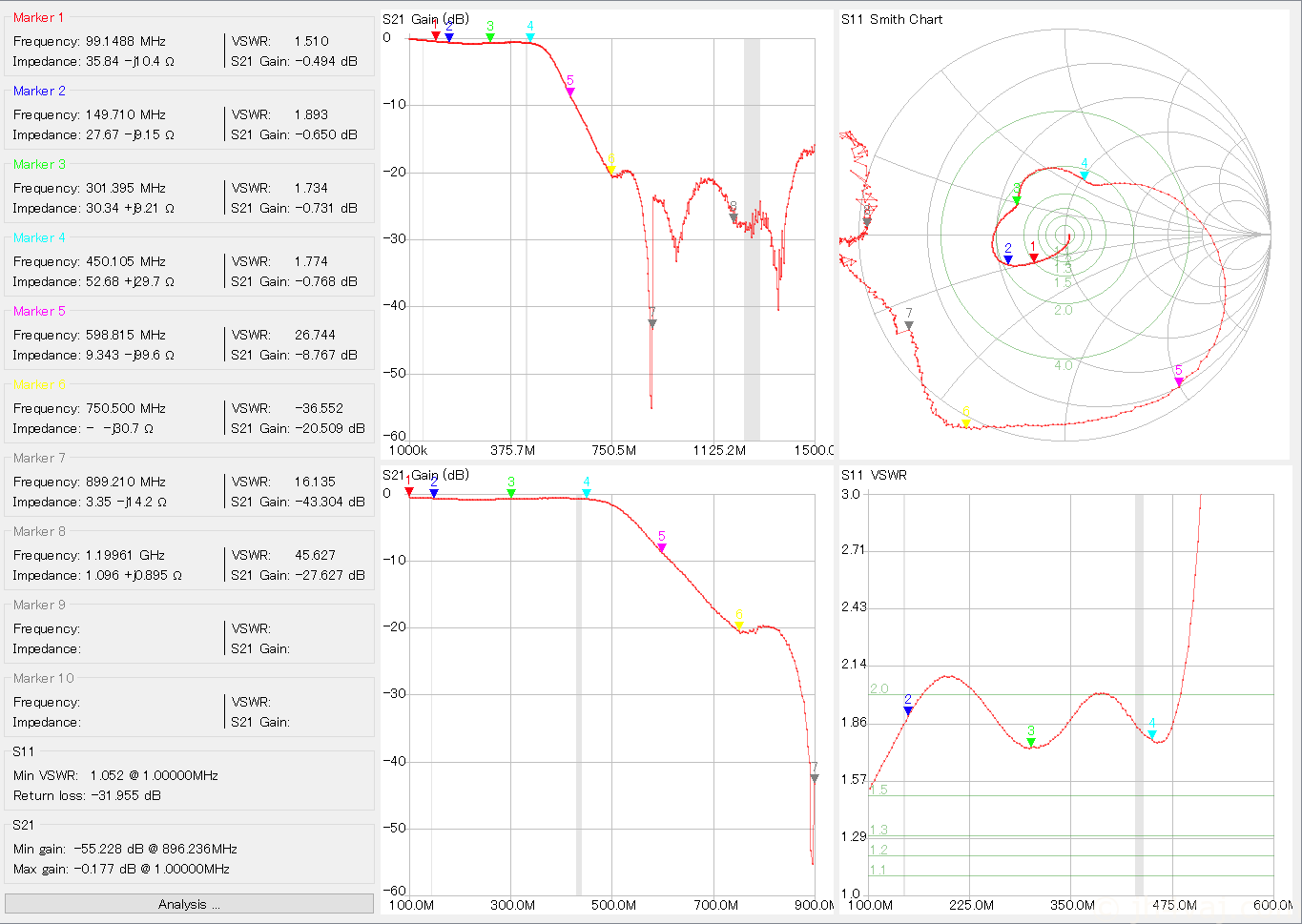Click 'Min VSWR: 1.052 @ 1.00000MHz' text
Screen dimensions: 1302x924
point(115,775)
